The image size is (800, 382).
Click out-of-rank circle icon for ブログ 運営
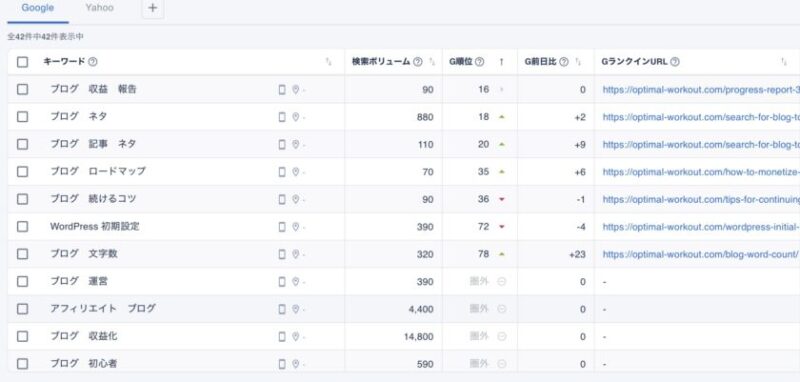point(502,282)
